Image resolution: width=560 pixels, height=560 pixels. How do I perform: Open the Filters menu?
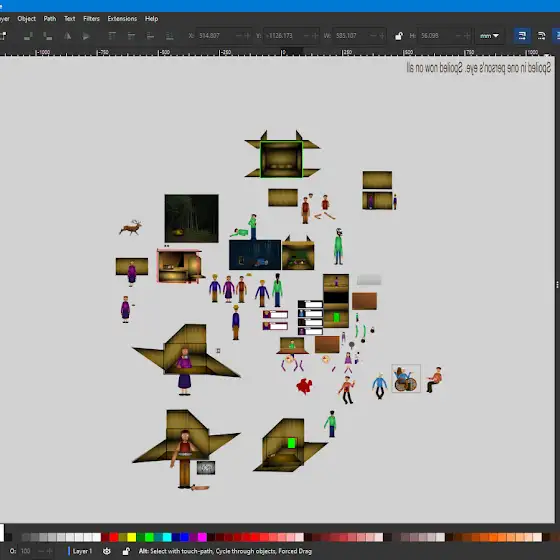(x=91, y=19)
